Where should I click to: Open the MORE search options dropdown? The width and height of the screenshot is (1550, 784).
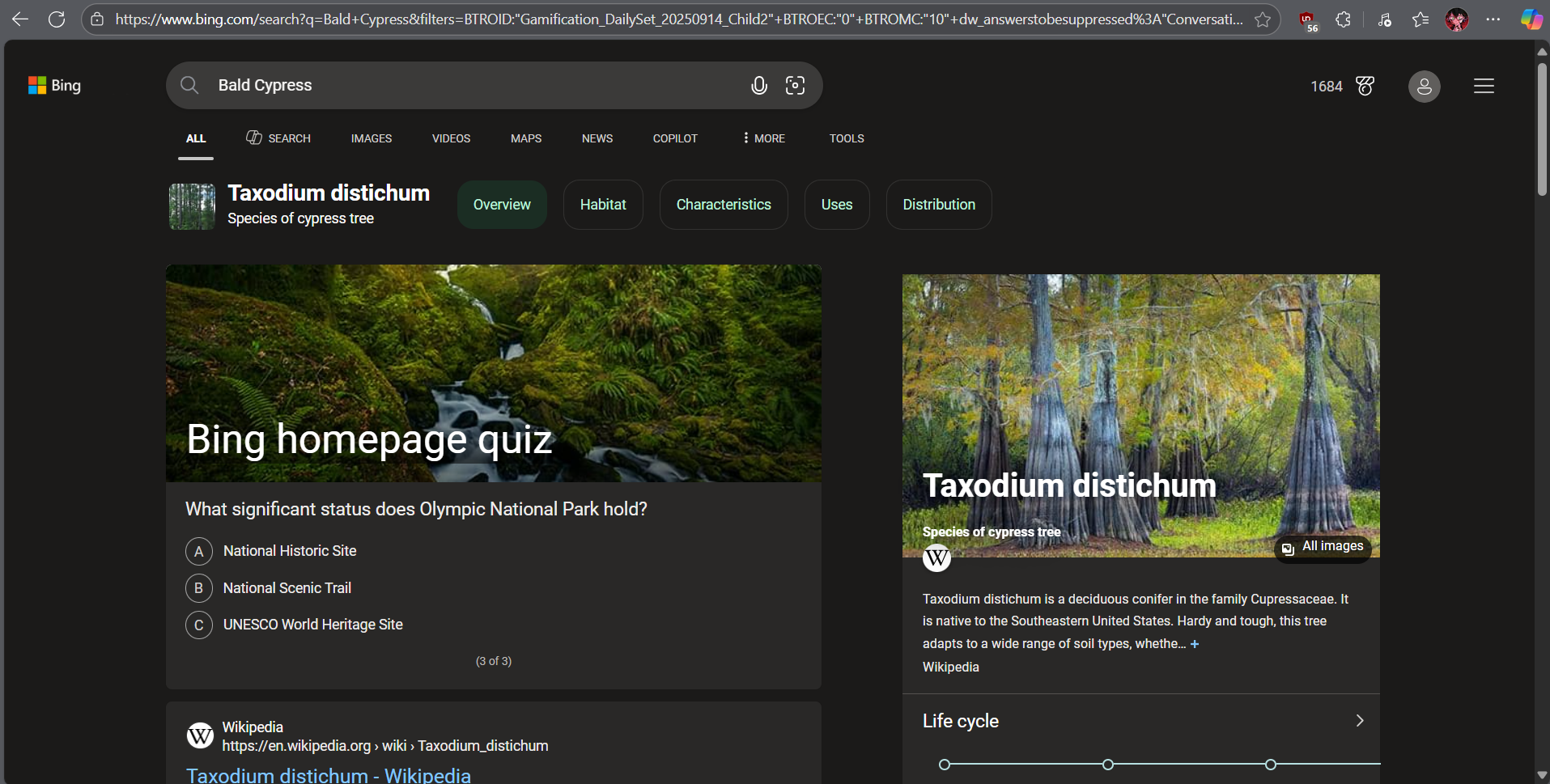click(x=762, y=138)
